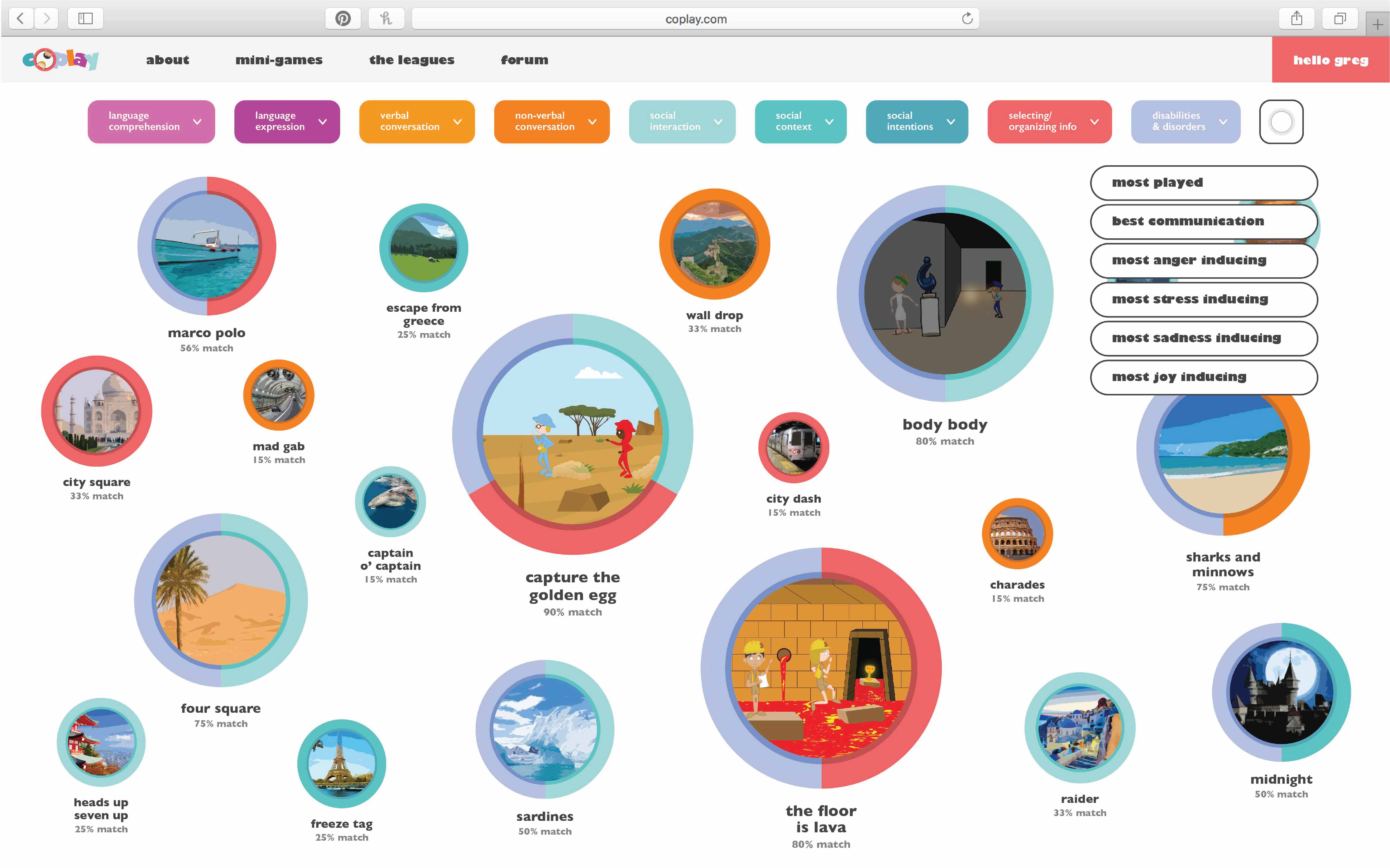Open the floor is lava bubble
The image size is (1390, 868).
[821, 668]
